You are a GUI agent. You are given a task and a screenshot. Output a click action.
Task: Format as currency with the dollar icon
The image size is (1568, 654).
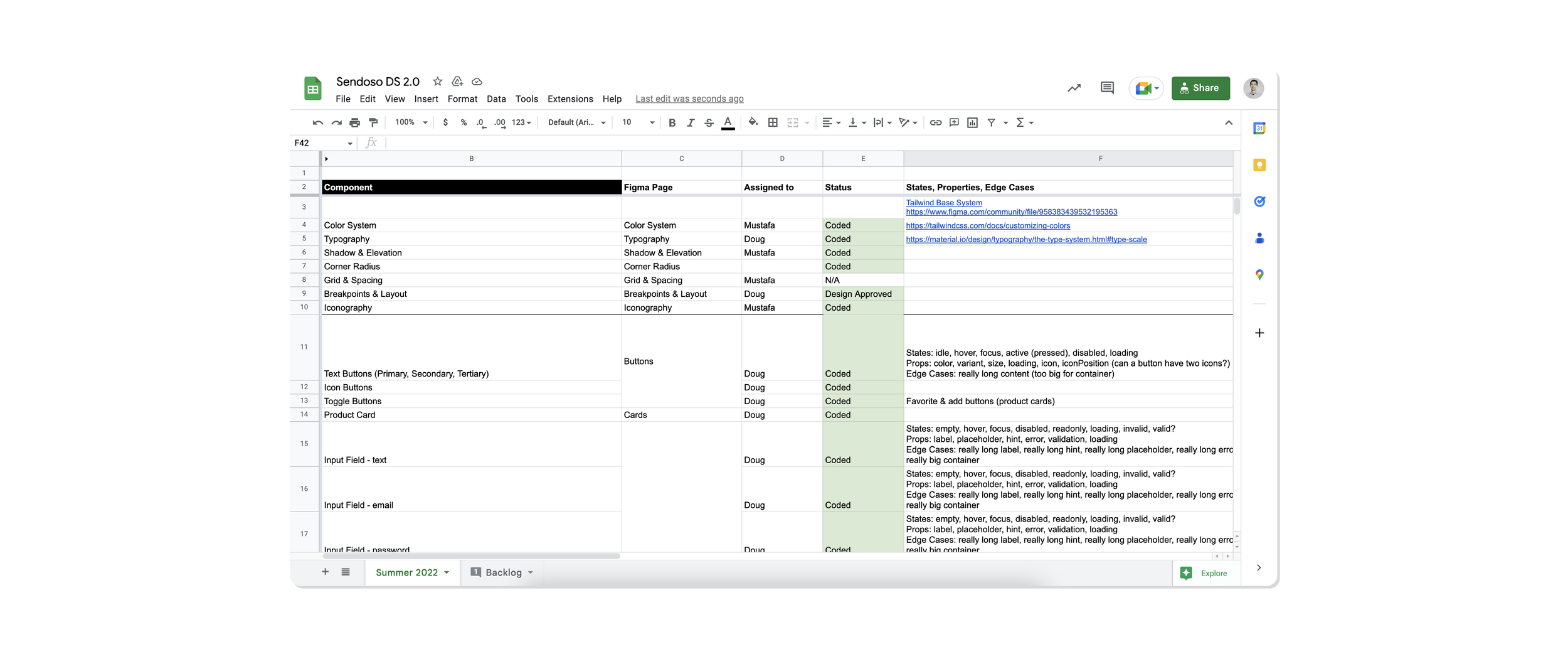(445, 122)
